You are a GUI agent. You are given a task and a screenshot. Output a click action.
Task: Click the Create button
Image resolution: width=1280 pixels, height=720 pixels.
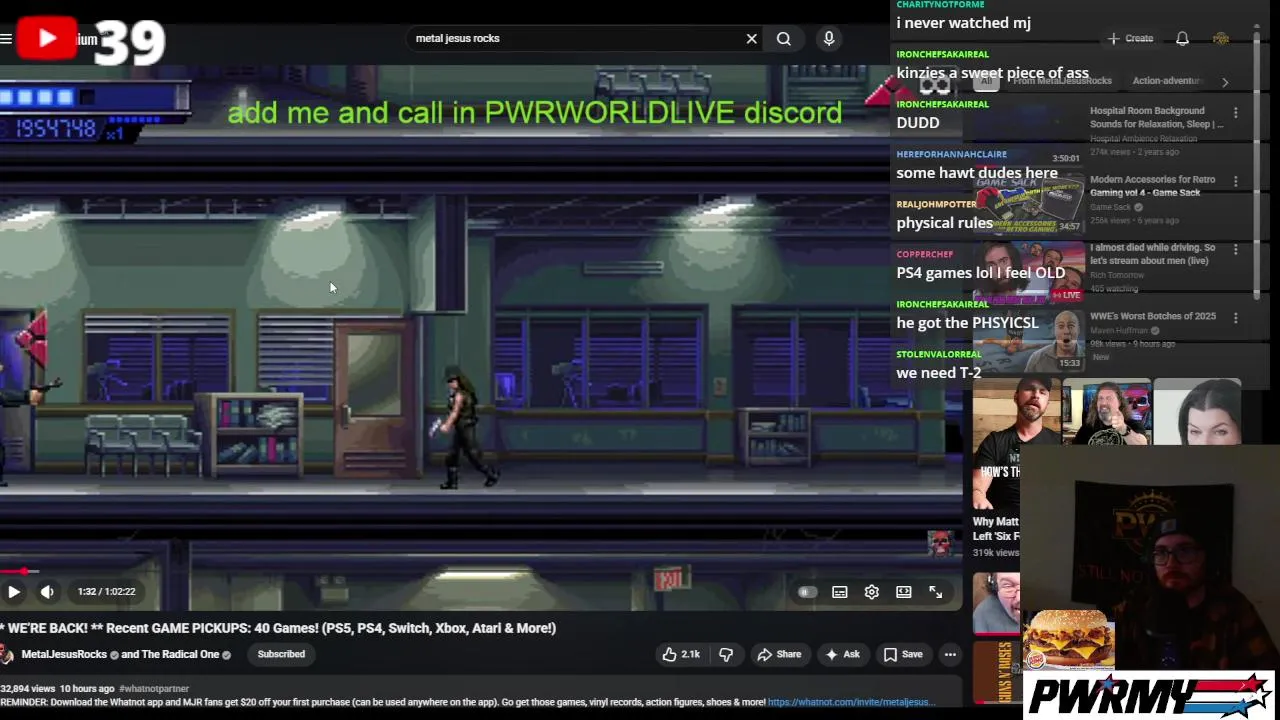[x=1131, y=39]
